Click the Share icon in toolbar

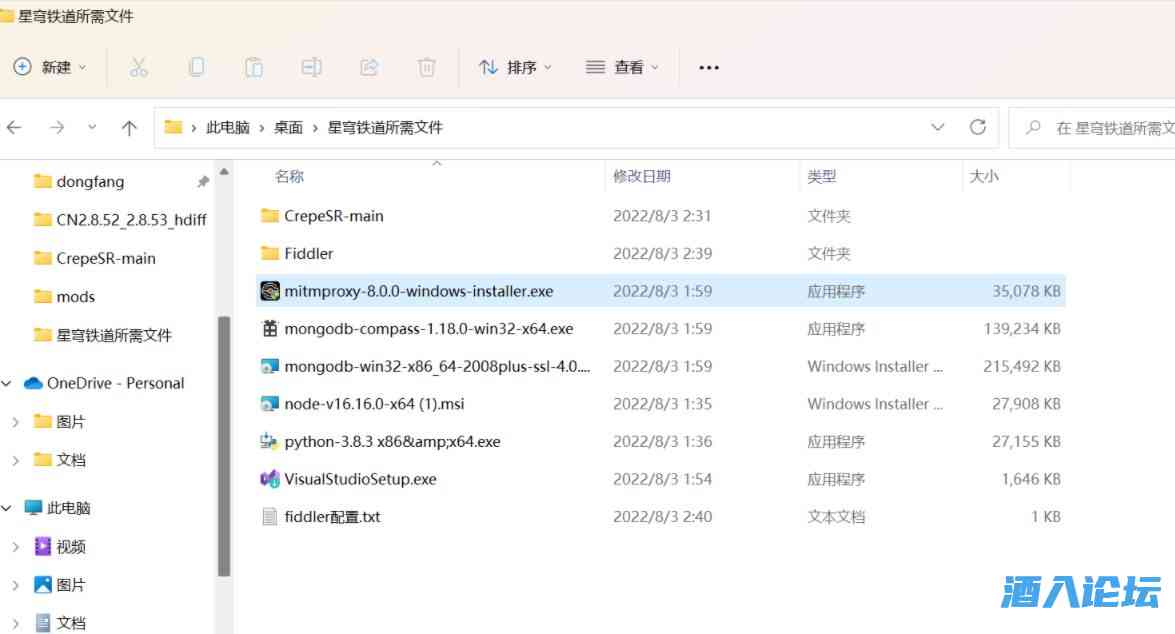click(x=369, y=67)
